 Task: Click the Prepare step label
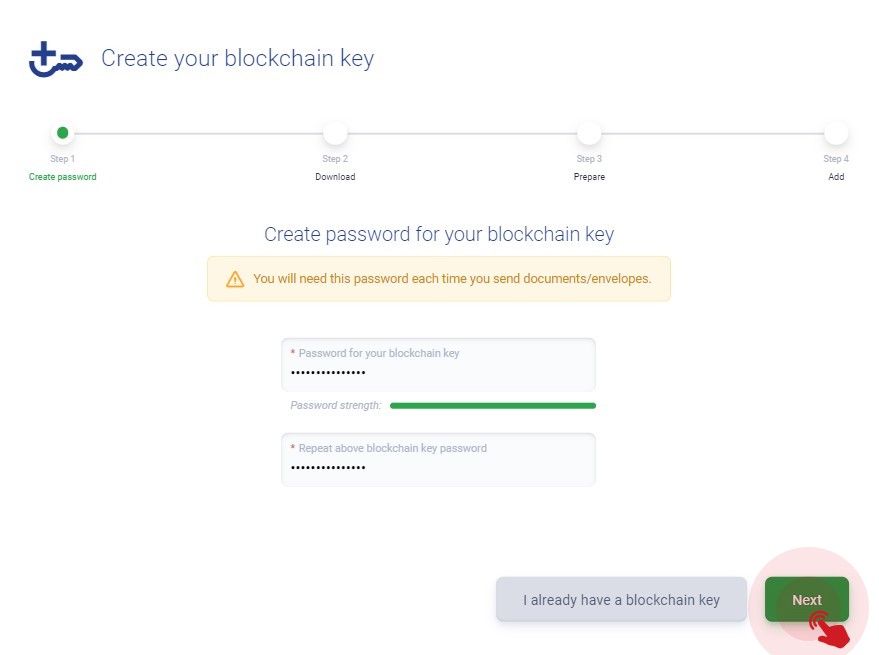pos(589,177)
